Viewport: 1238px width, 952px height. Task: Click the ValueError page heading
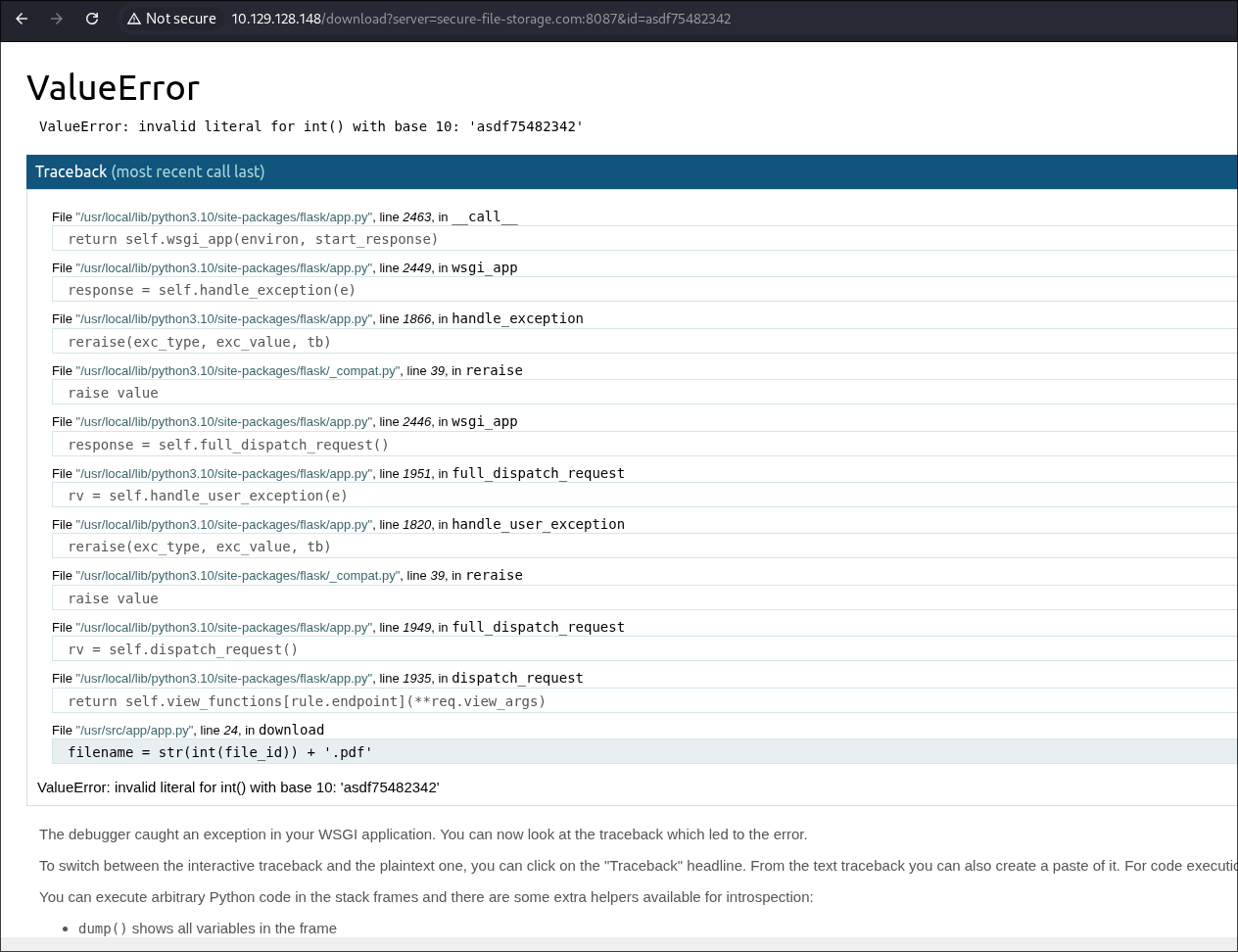tap(113, 88)
